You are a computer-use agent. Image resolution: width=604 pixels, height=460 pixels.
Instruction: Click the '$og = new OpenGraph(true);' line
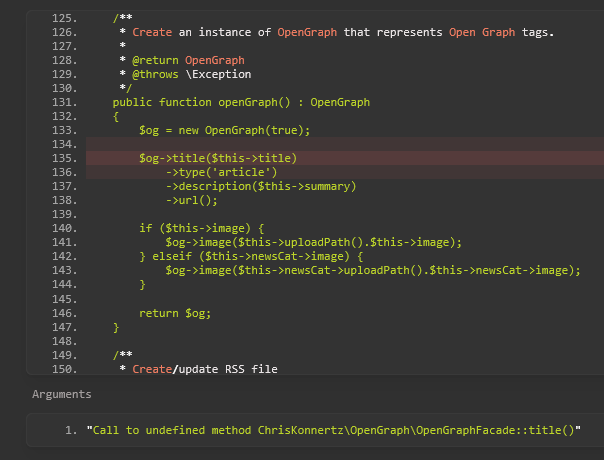pos(225,130)
